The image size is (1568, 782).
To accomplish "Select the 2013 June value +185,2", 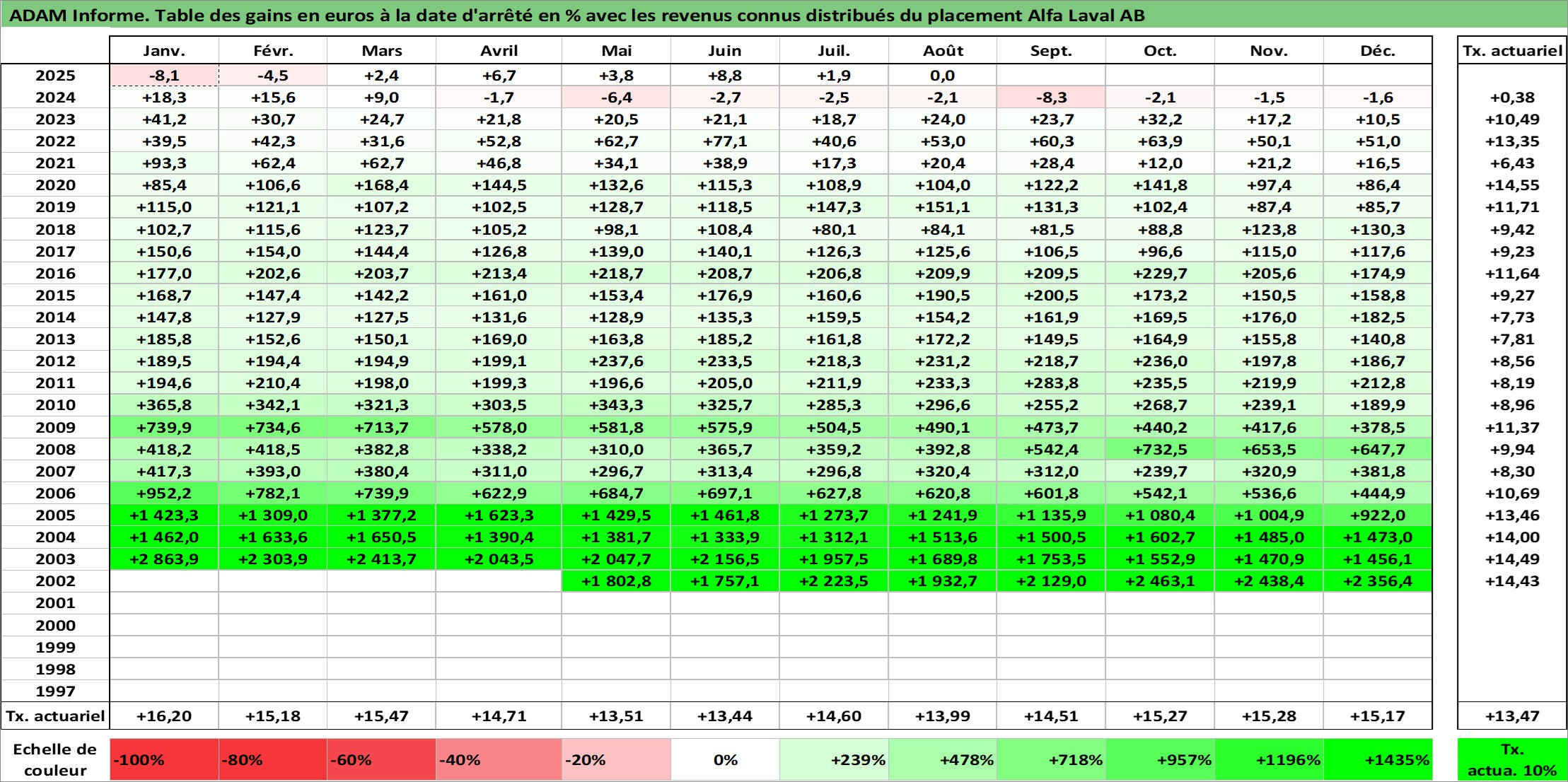I will click(x=725, y=339).
